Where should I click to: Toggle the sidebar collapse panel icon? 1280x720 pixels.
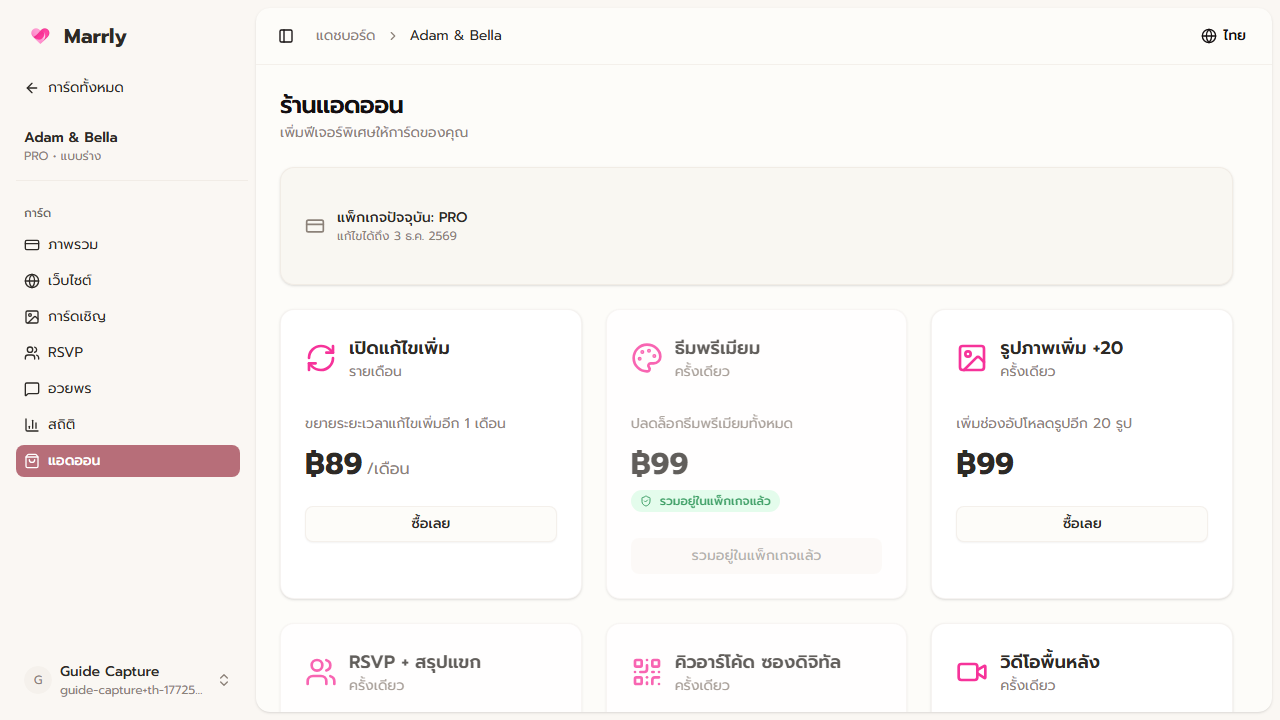click(x=286, y=35)
